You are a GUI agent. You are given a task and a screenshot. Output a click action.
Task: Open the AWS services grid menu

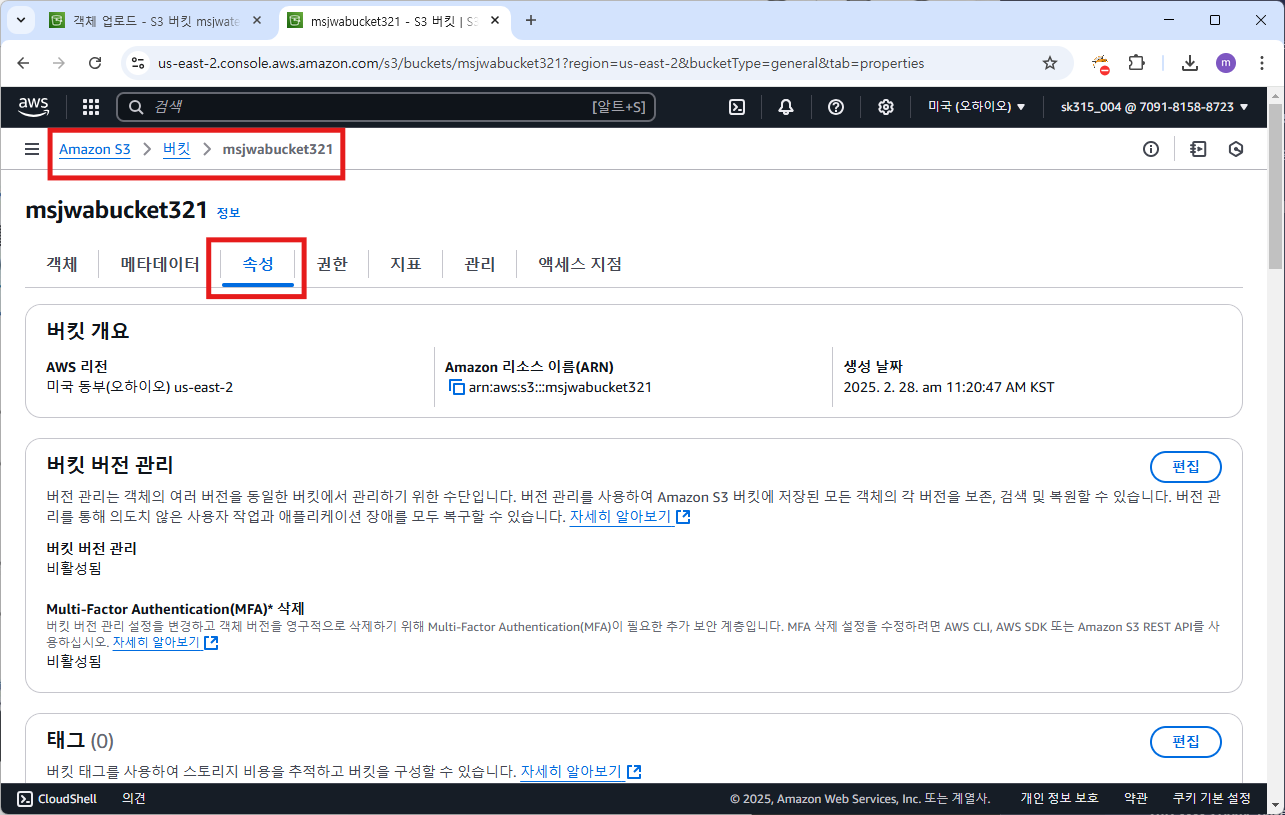tap(90, 107)
